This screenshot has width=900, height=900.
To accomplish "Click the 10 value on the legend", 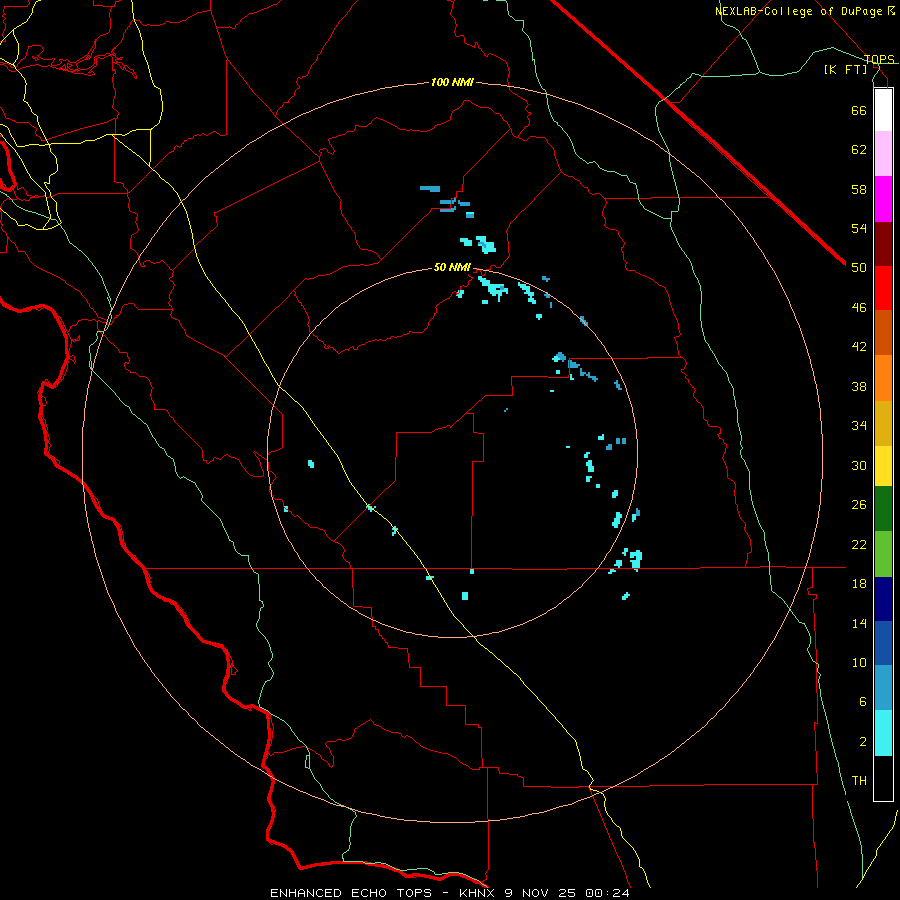I will pos(859,662).
